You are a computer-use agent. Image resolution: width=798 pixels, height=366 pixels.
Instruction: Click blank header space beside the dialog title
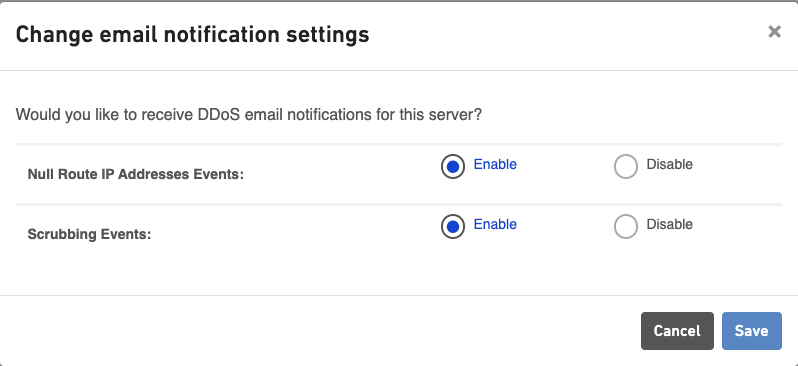pos(565,35)
